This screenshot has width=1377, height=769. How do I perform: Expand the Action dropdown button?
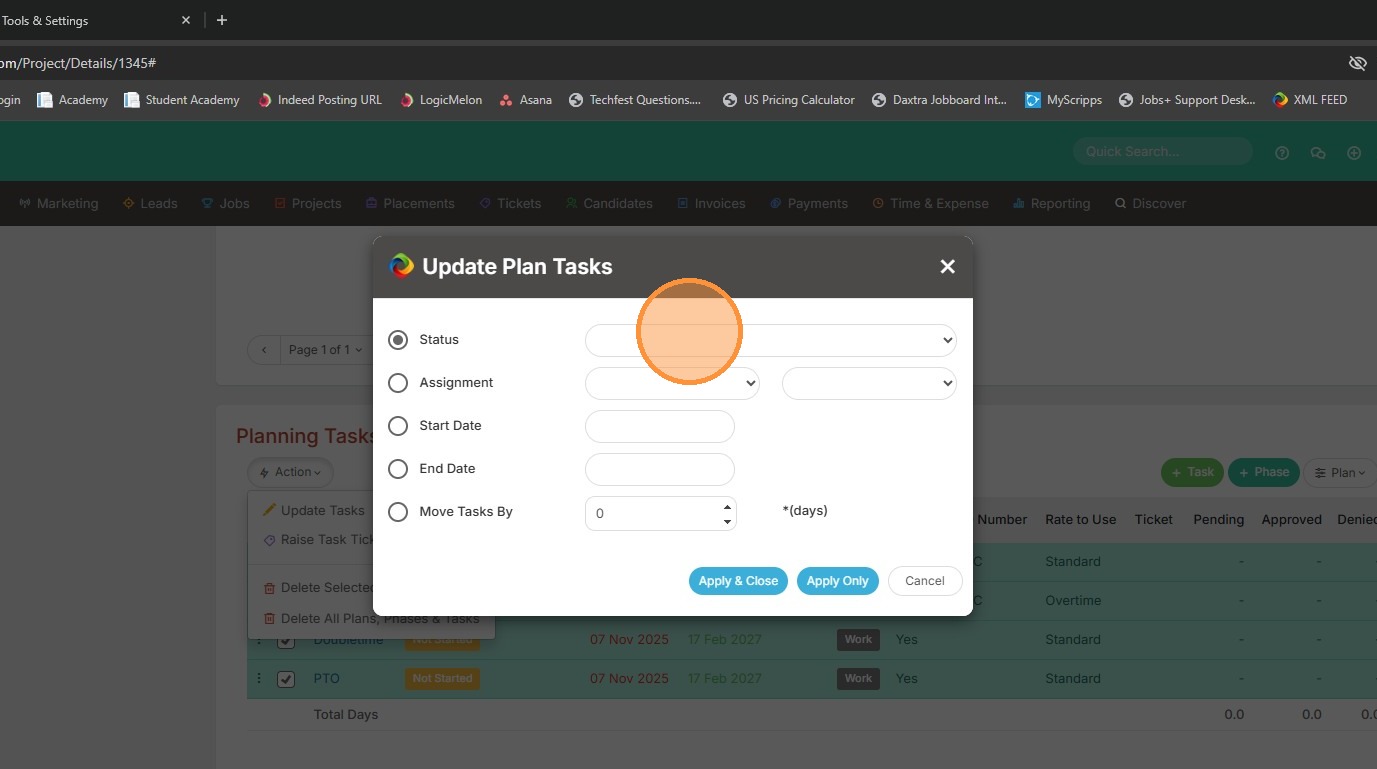tap(290, 472)
